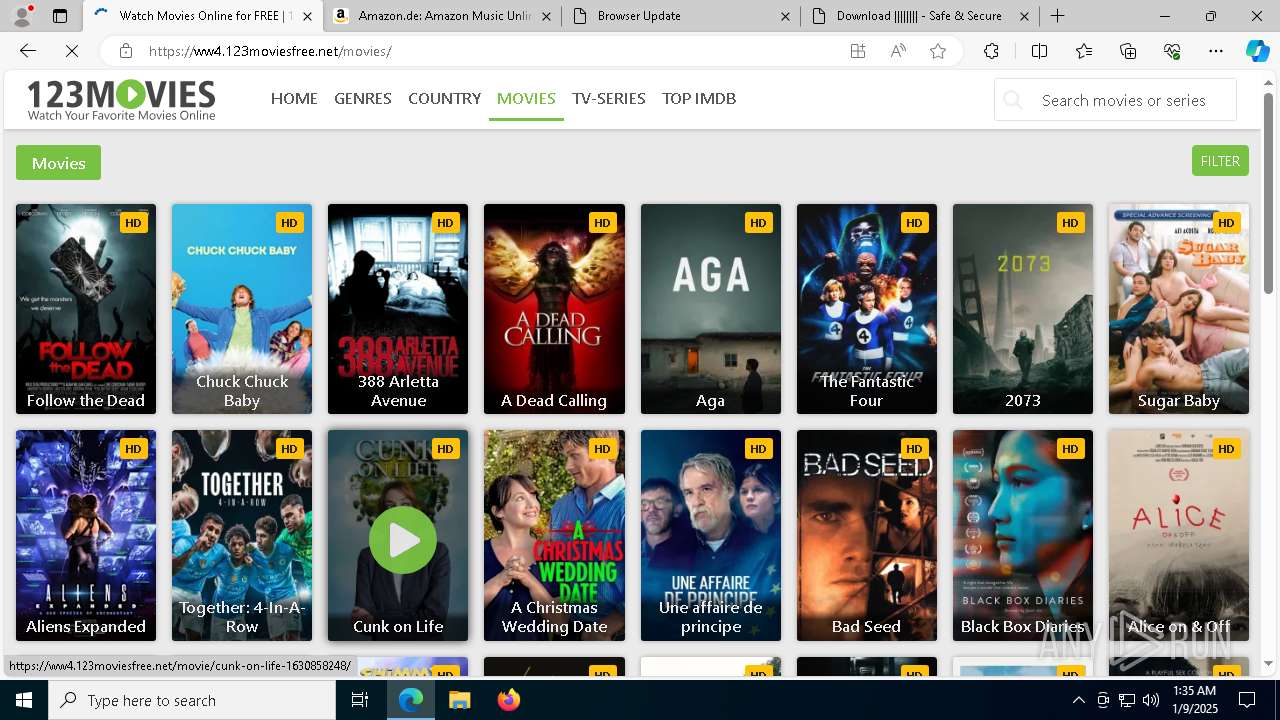Open volume control in system tray
This screenshot has width=1280, height=720.
[x=1151, y=700]
